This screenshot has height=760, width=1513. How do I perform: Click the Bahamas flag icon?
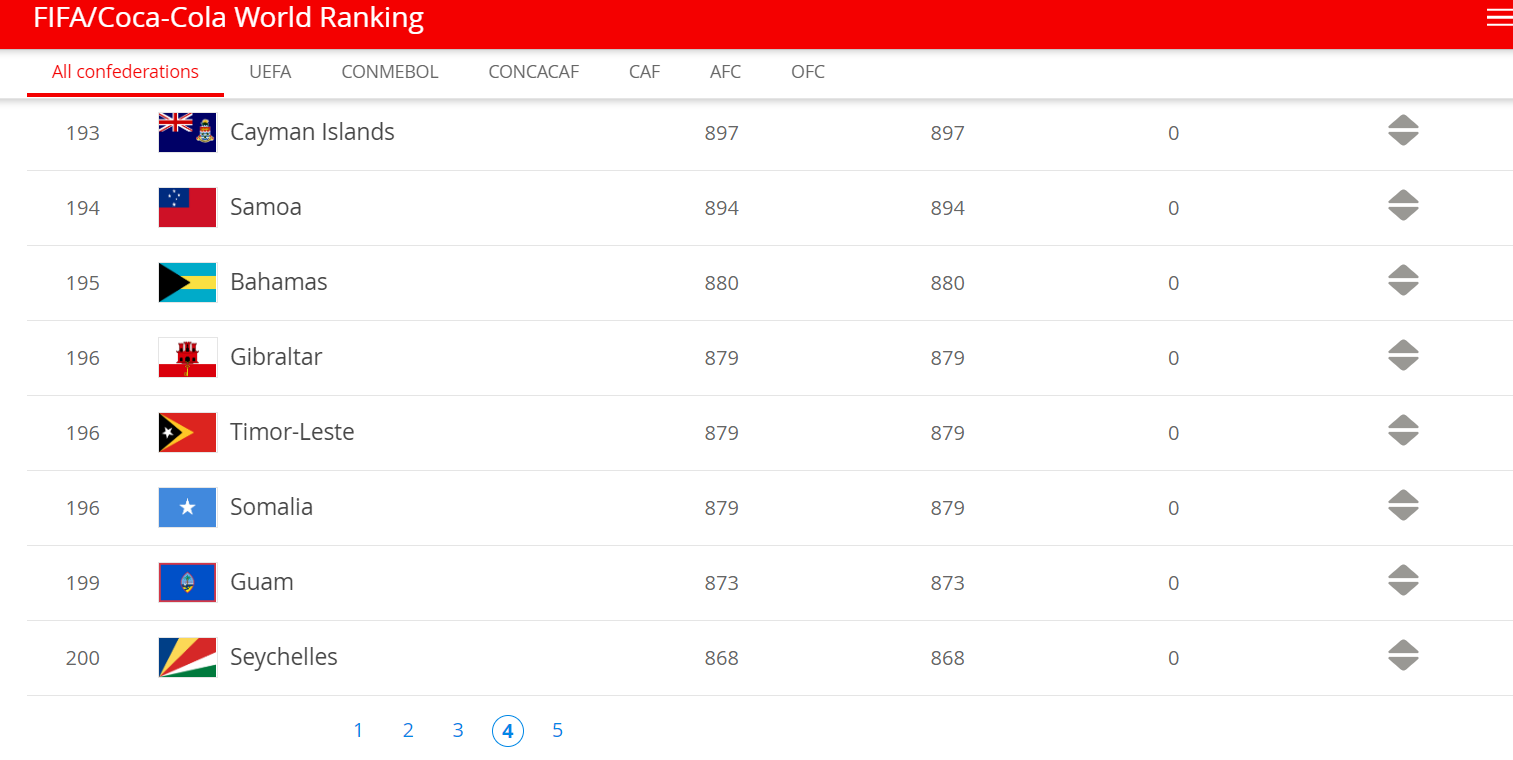(x=188, y=282)
